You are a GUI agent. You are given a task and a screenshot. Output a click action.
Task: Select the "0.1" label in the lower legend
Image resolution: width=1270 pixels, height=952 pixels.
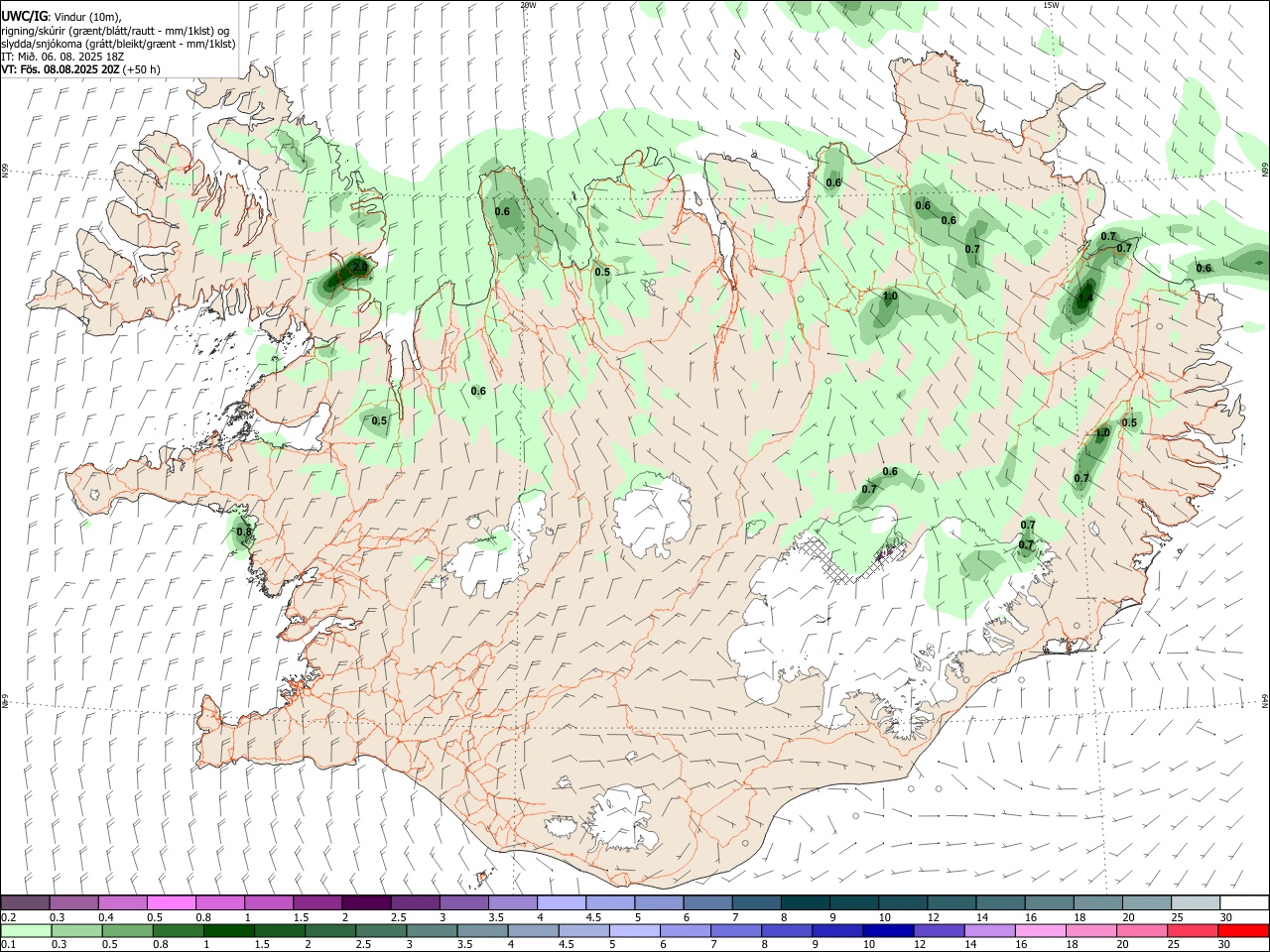tap(9, 945)
